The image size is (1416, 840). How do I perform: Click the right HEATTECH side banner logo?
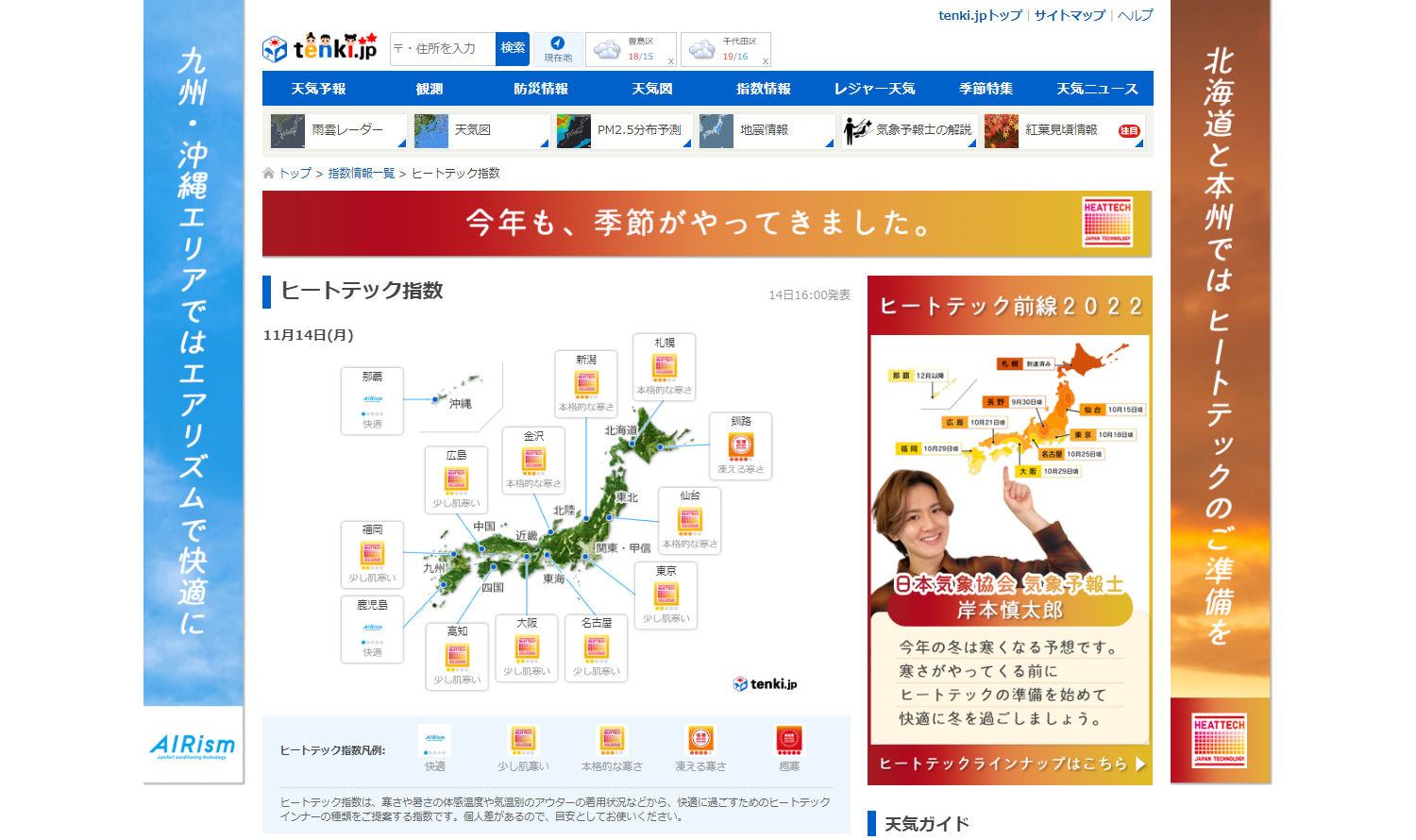click(x=1219, y=740)
